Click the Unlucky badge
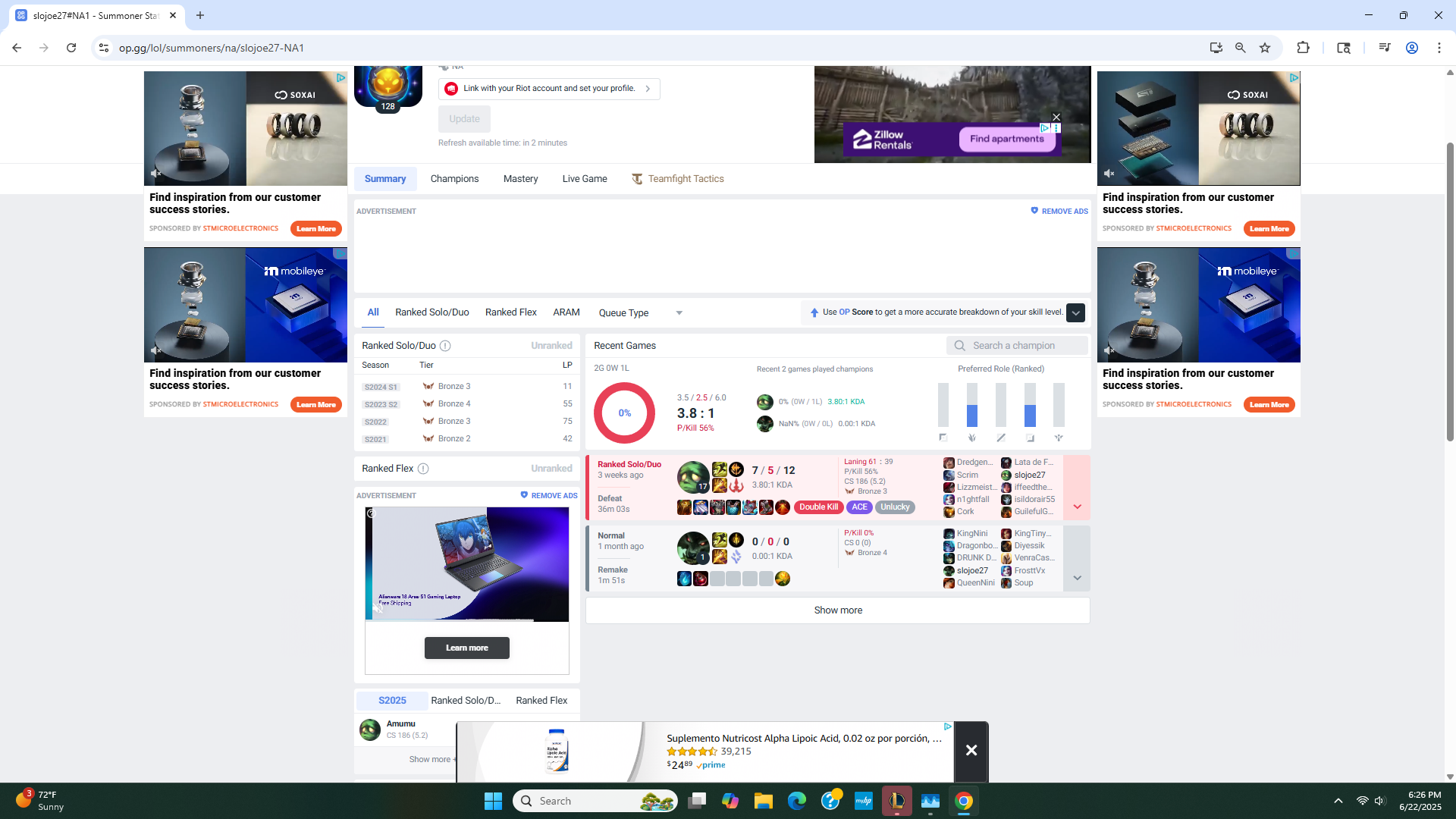 point(895,507)
